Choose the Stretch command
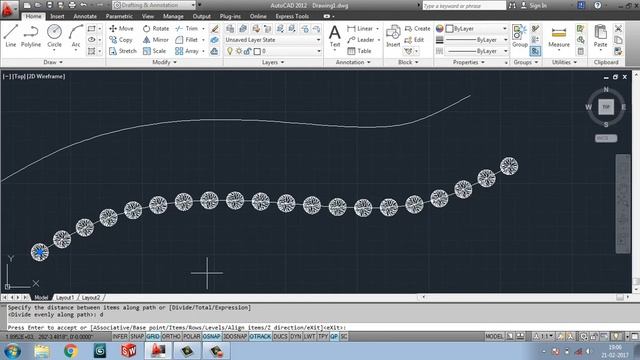Viewport: 640px width, 360px height. (x=123, y=51)
